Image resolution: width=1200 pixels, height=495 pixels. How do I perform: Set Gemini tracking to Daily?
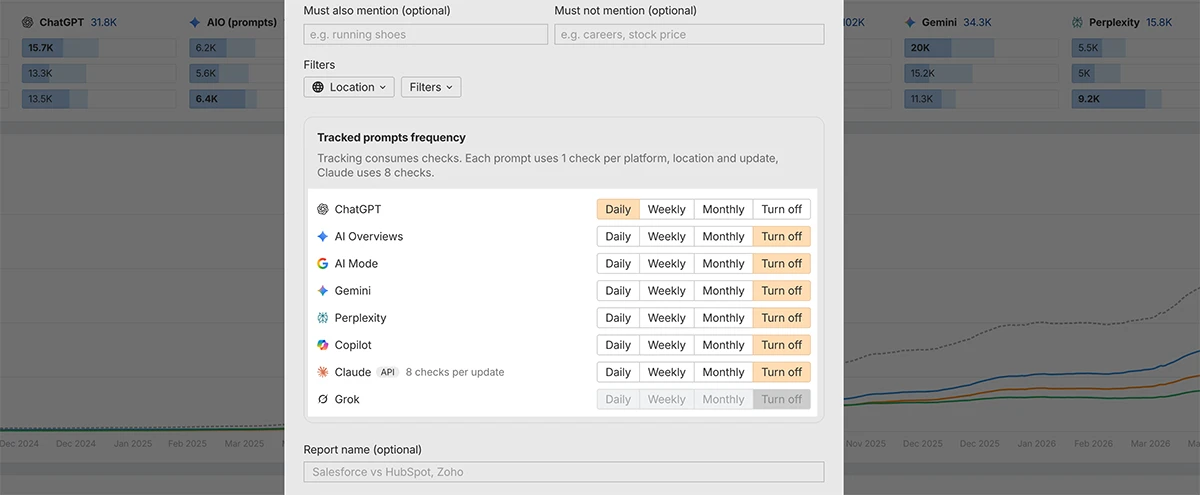point(618,291)
